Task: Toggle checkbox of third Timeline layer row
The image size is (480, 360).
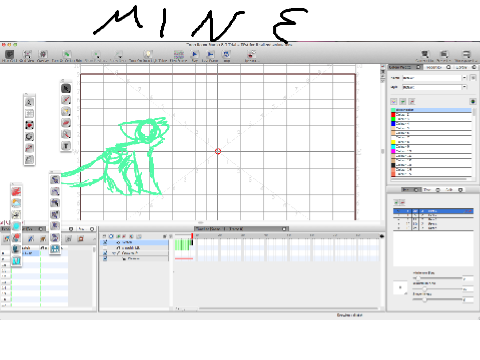Action: coord(105,253)
